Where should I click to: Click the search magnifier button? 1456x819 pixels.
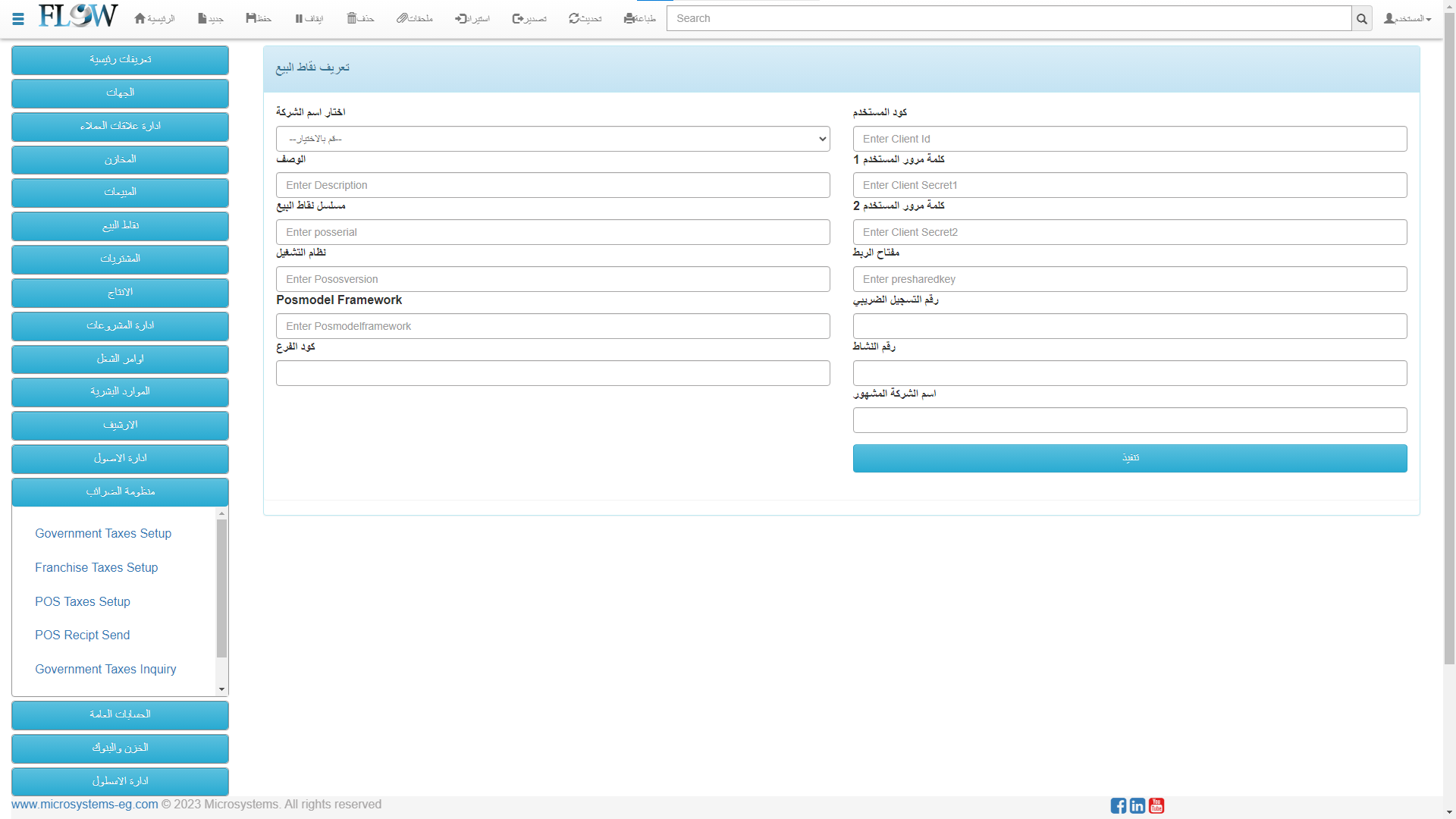pyautogui.click(x=1362, y=19)
